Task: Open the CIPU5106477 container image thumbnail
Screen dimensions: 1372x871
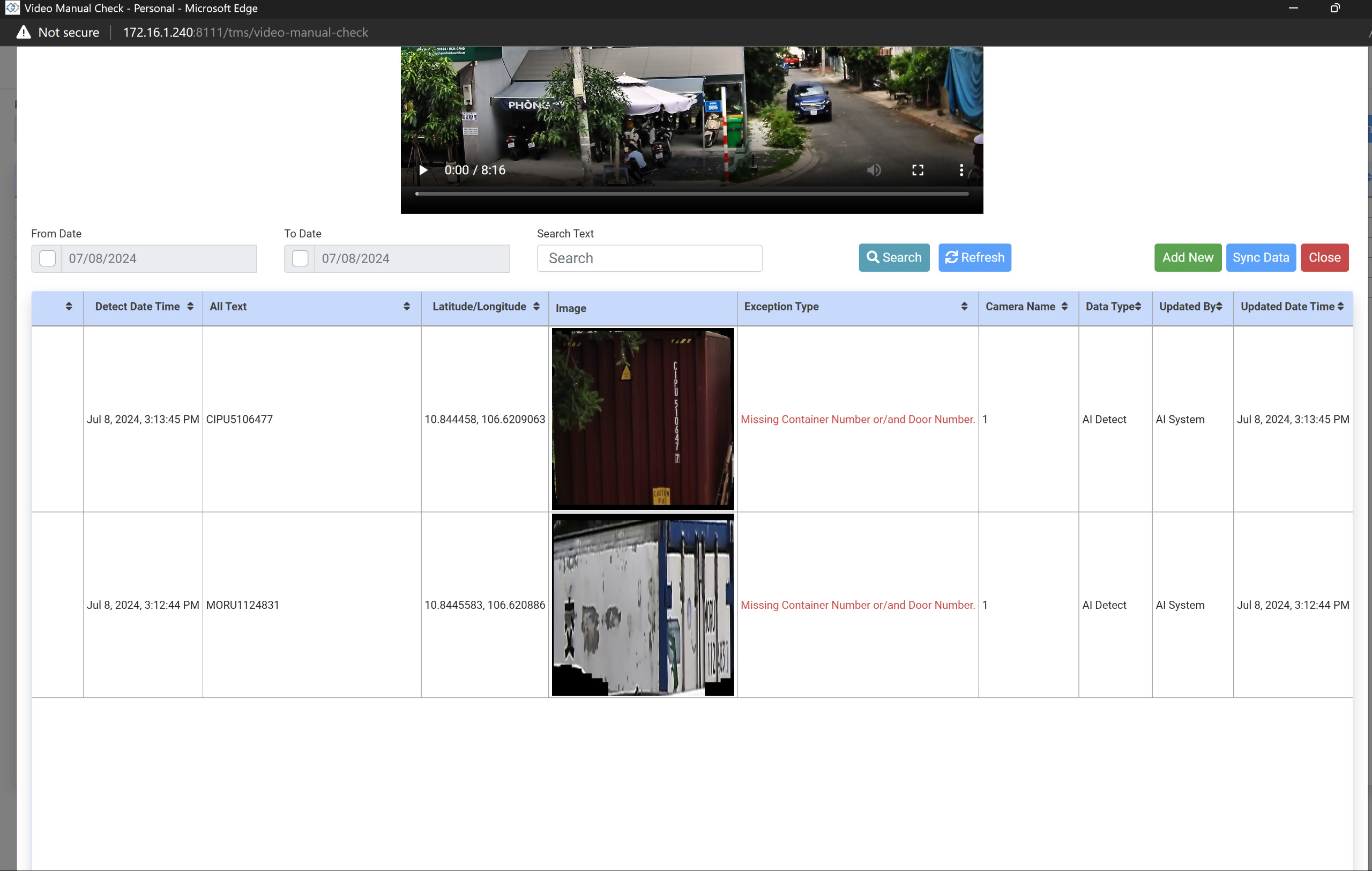Action: coord(643,419)
